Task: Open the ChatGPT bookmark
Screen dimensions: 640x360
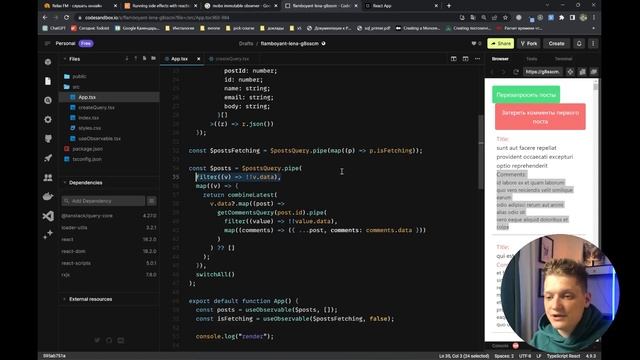Action: (x=53, y=28)
